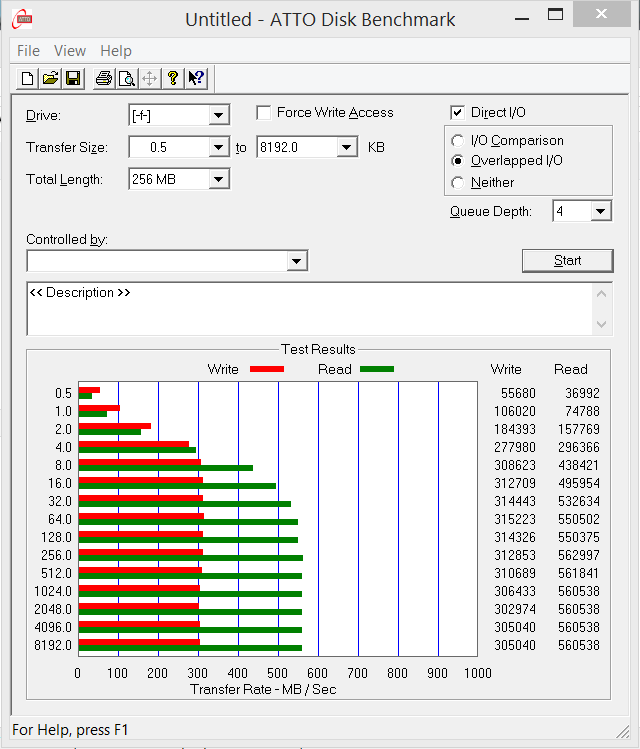
Task: Select the Overlapped I/O radio button
Action: [x=458, y=161]
